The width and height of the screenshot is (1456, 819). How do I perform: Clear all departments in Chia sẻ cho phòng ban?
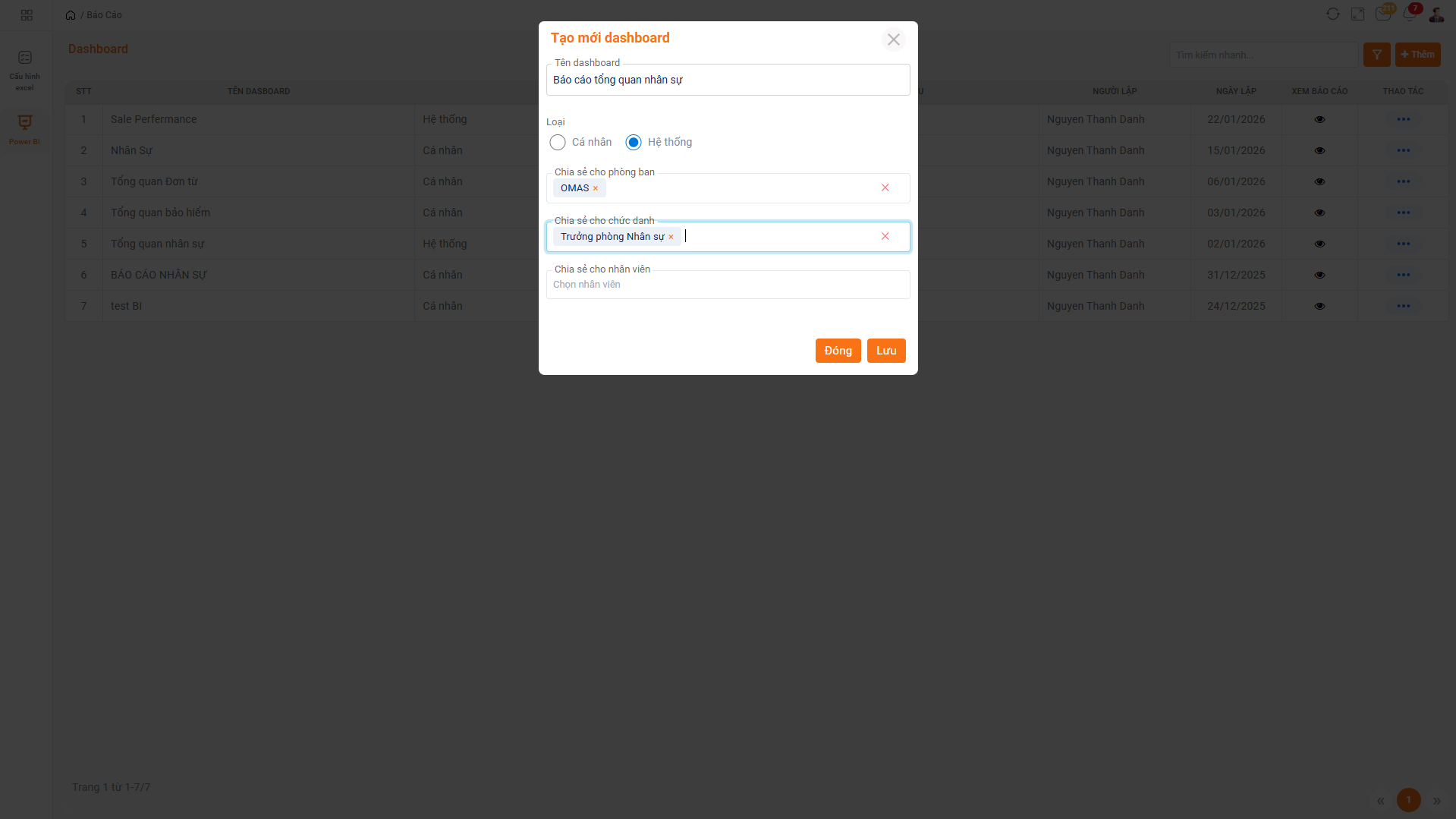point(885,187)
